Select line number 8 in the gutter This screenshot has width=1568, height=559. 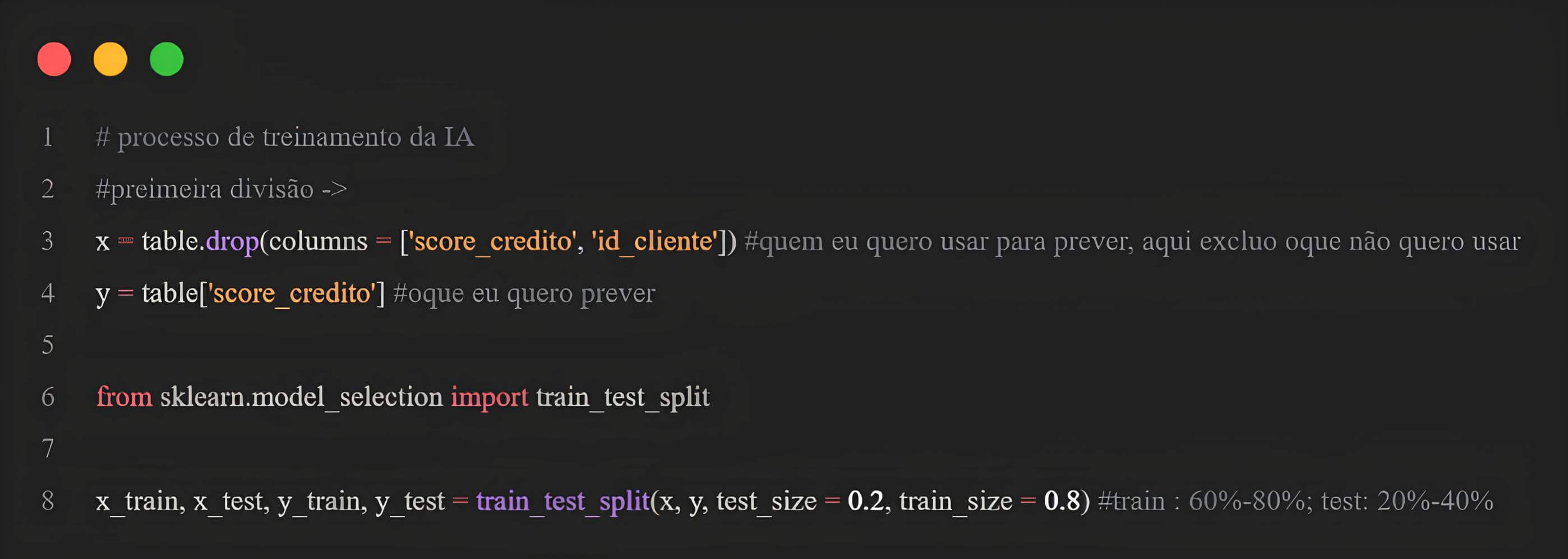pos(48,501)
